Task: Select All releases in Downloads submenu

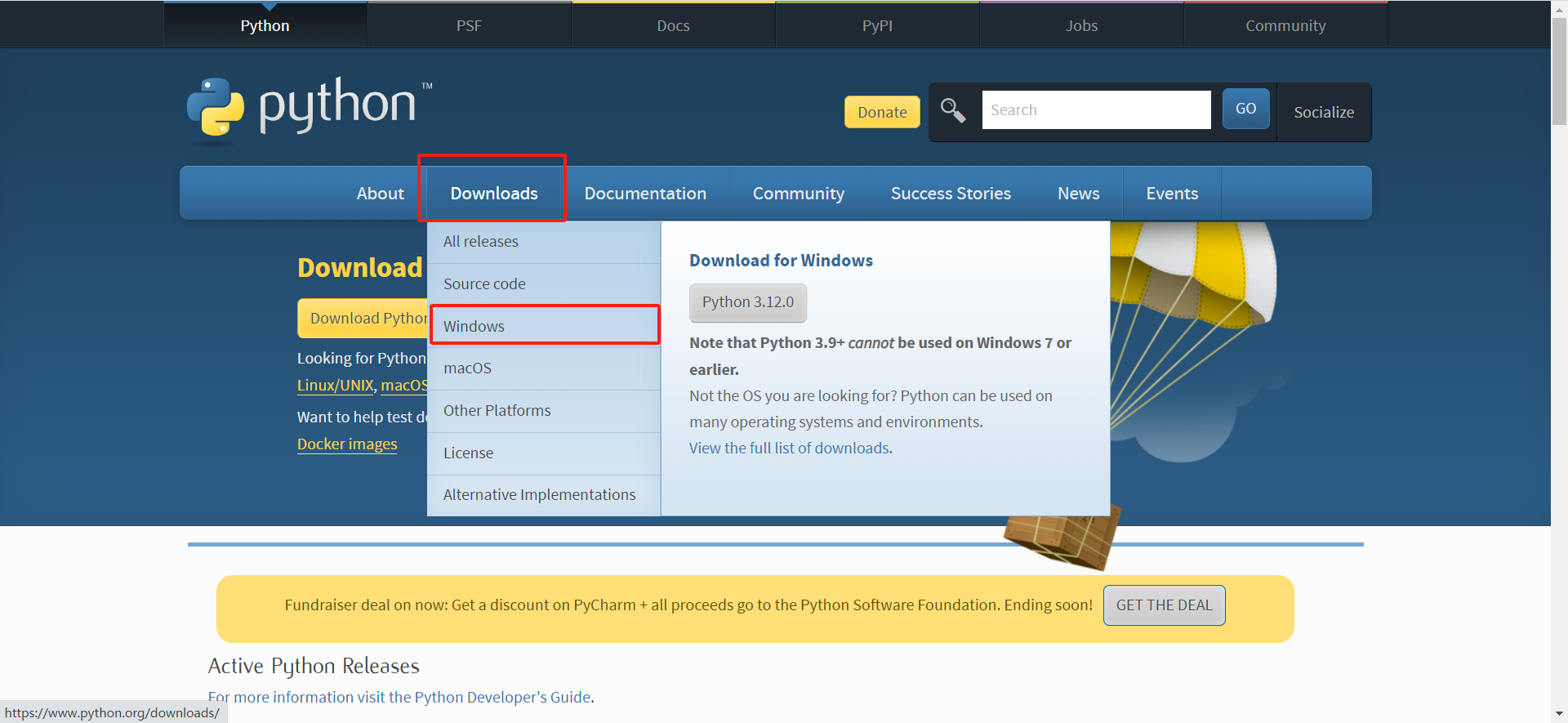Action: click(x=544, y=242)
